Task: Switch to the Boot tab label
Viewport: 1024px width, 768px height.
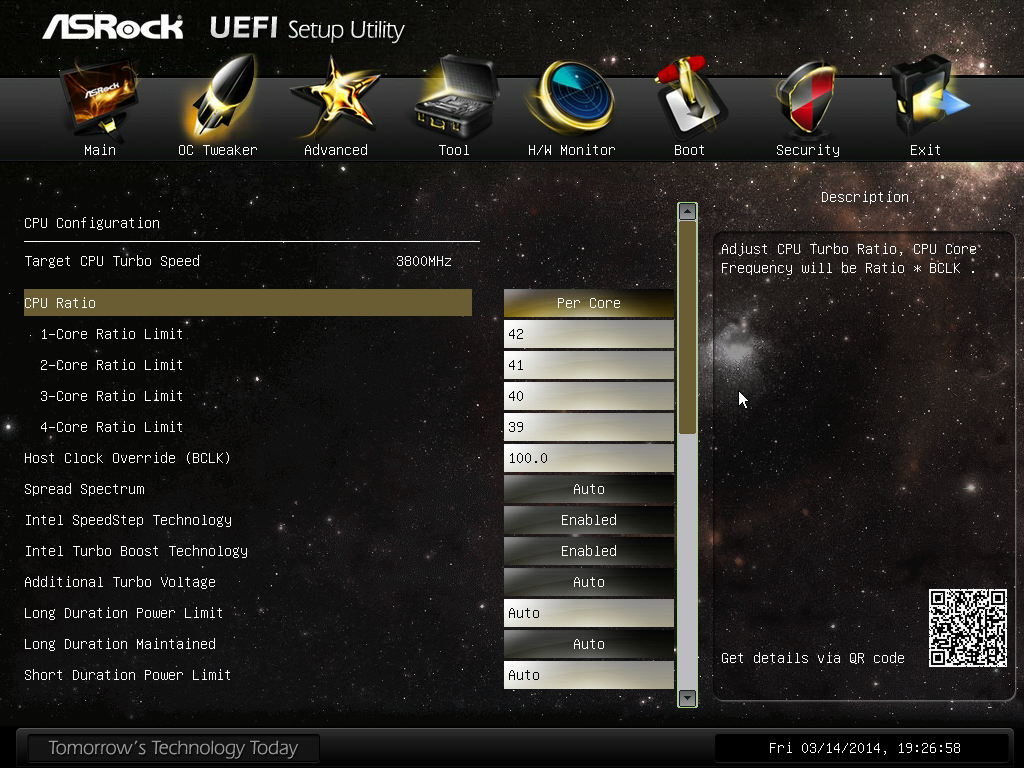Action: click(689, 150)
